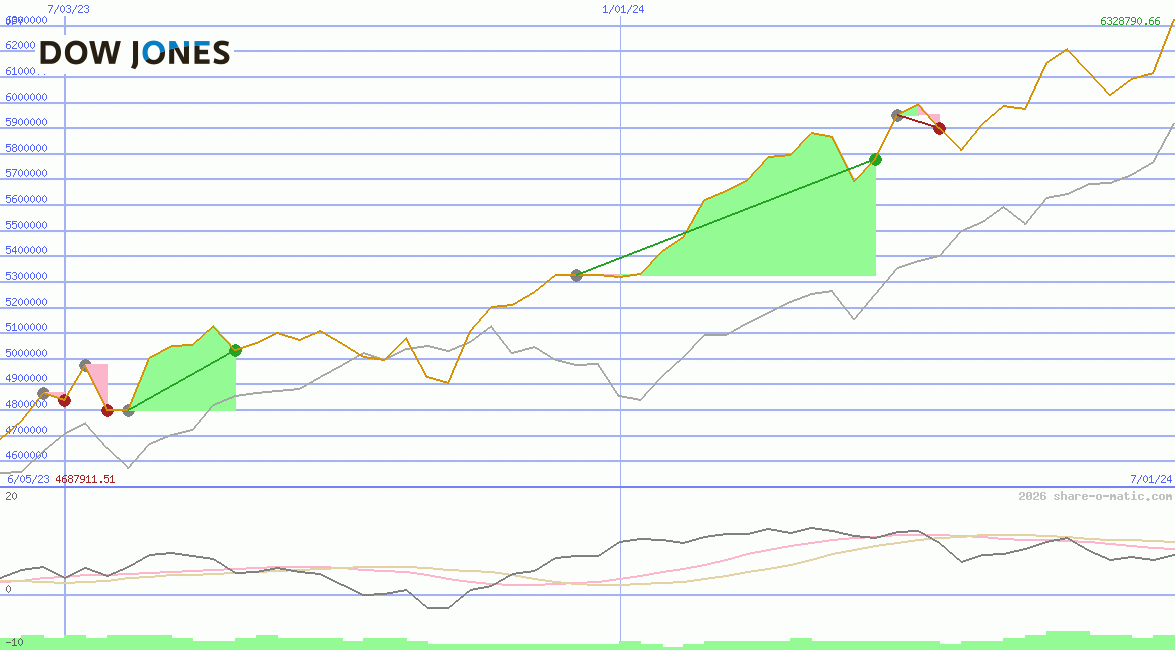
Task: Click red exit dot of the earliest small pink trade
Action: tap(64, 401)
